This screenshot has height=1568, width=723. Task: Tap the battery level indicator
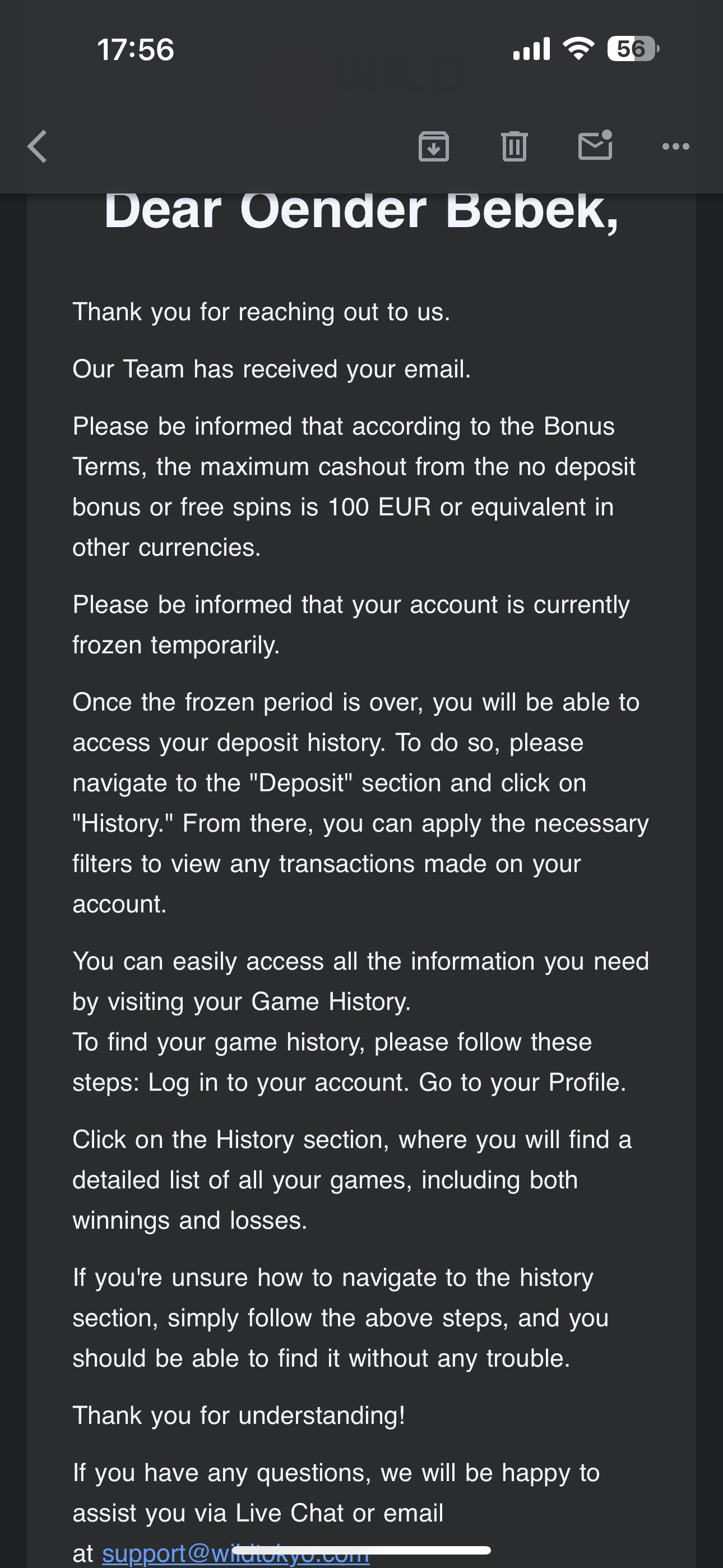pos(633,49)
